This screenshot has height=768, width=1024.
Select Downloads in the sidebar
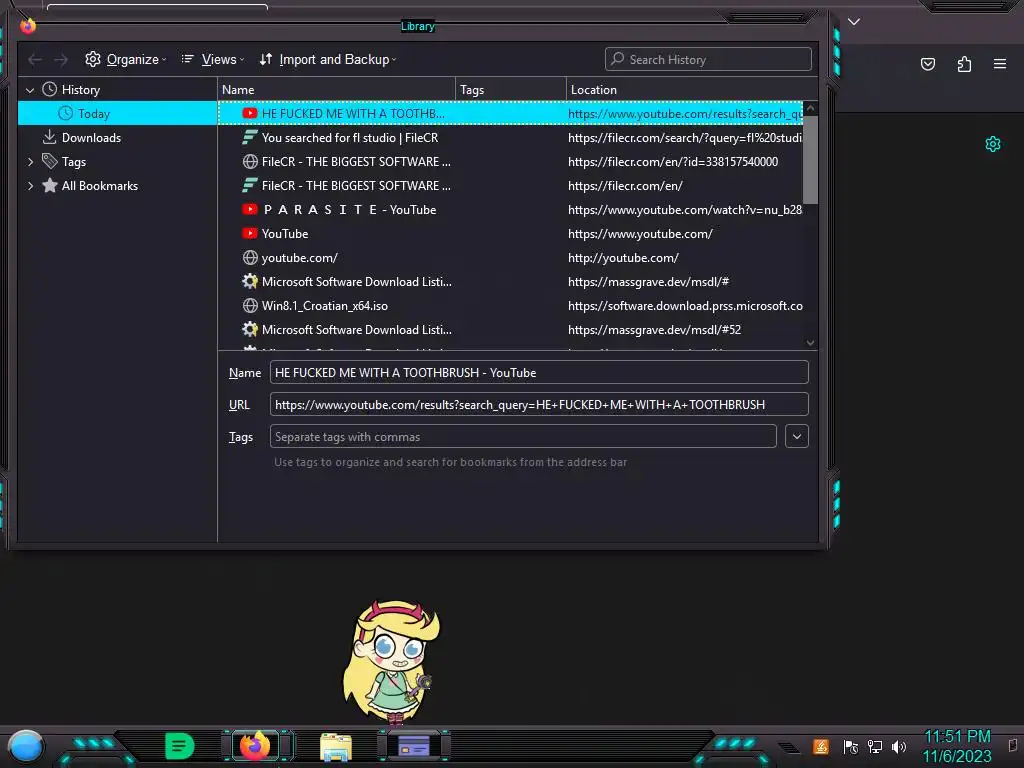click(x=91, y=138)
